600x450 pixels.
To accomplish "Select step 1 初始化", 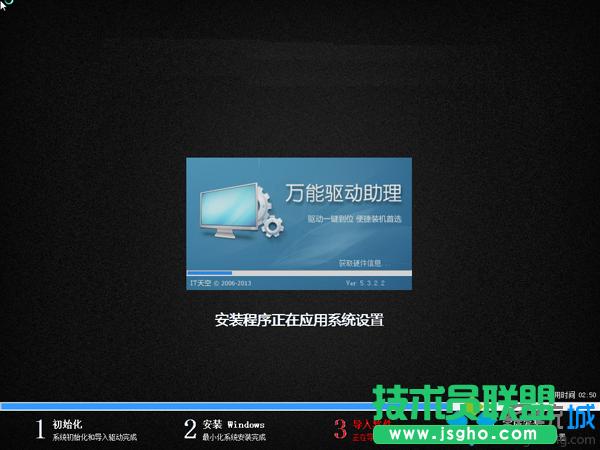I will pos(68,424).
